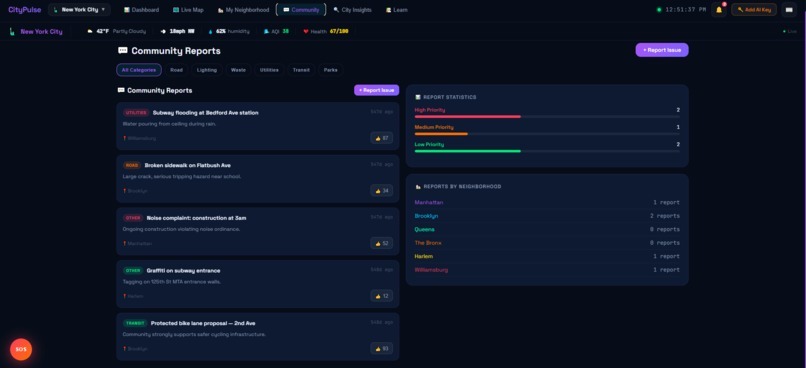Image resolution: width=806 pixels, height=368 pixels.
Task: Click the Report Issue button next to the page title
Action: [662, 50]
